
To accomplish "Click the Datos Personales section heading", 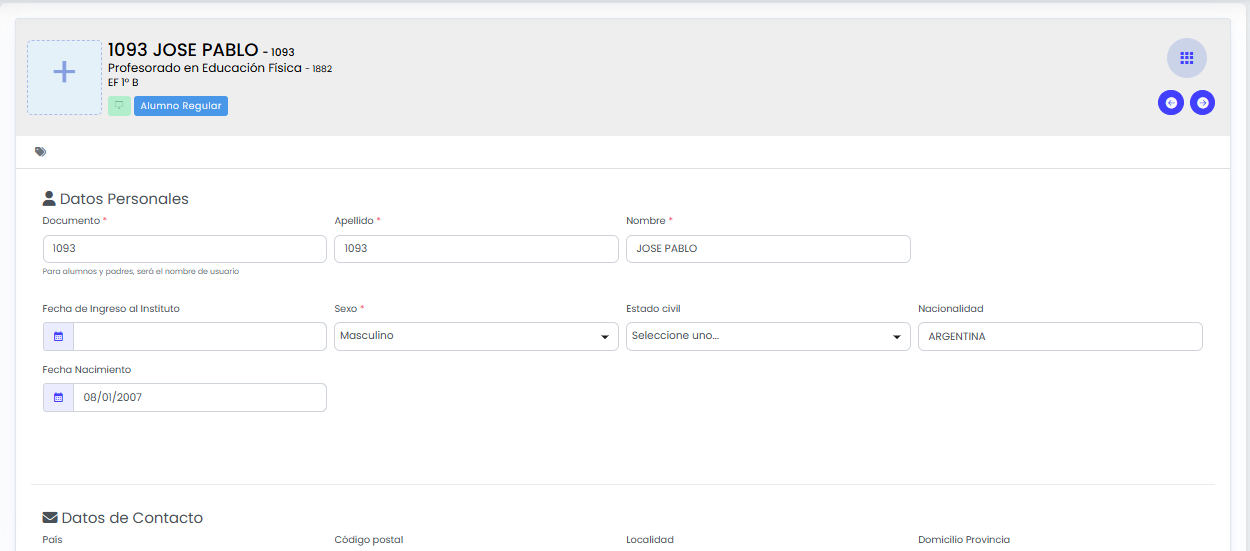I will [x=124, y=199].
